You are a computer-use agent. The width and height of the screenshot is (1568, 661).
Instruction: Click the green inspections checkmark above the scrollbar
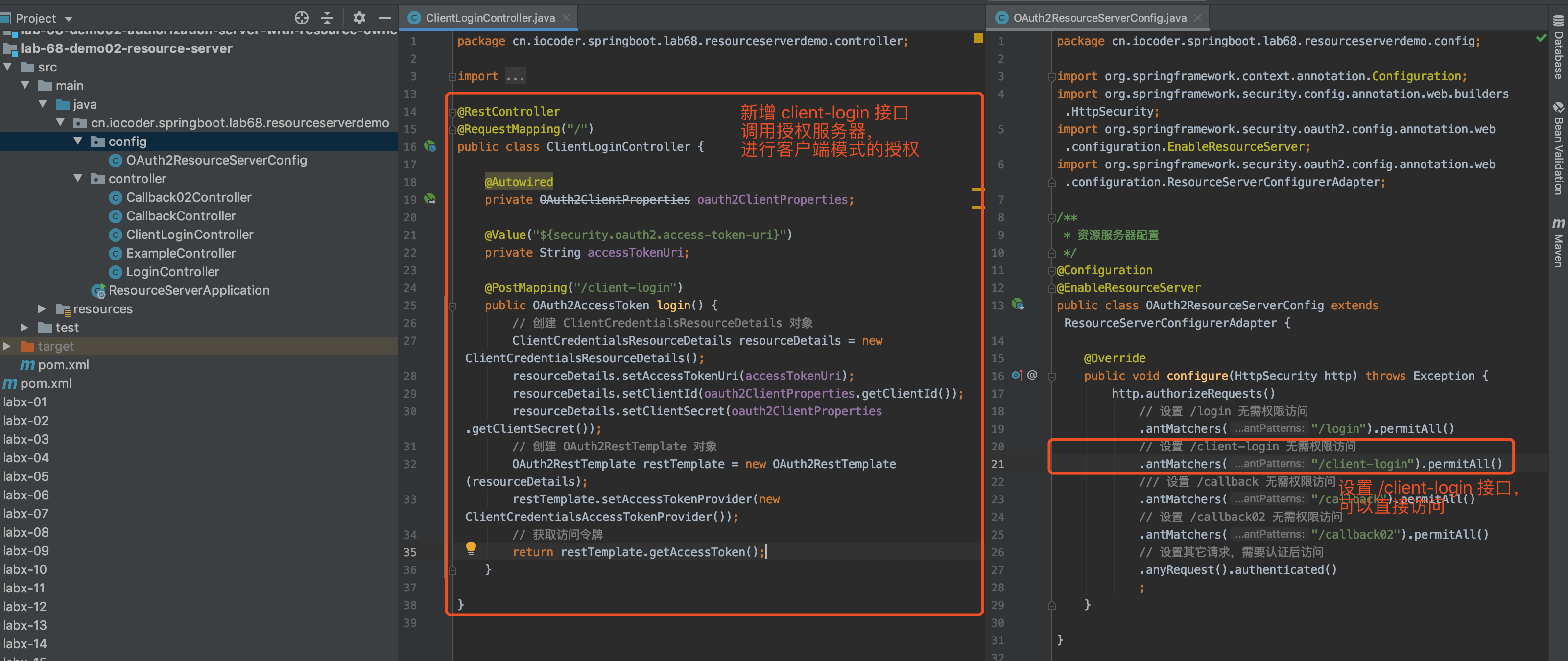click(x=1541, y=38)
